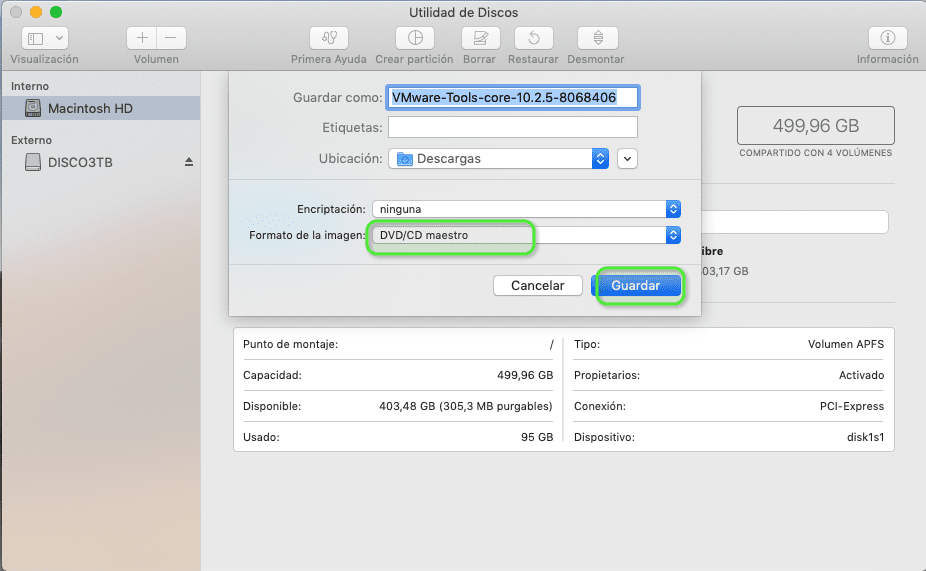926x571 pixels.
Task: Click the Primera Ayuda first aid icon
Action: pyautogui.click(x=329, y=38)
